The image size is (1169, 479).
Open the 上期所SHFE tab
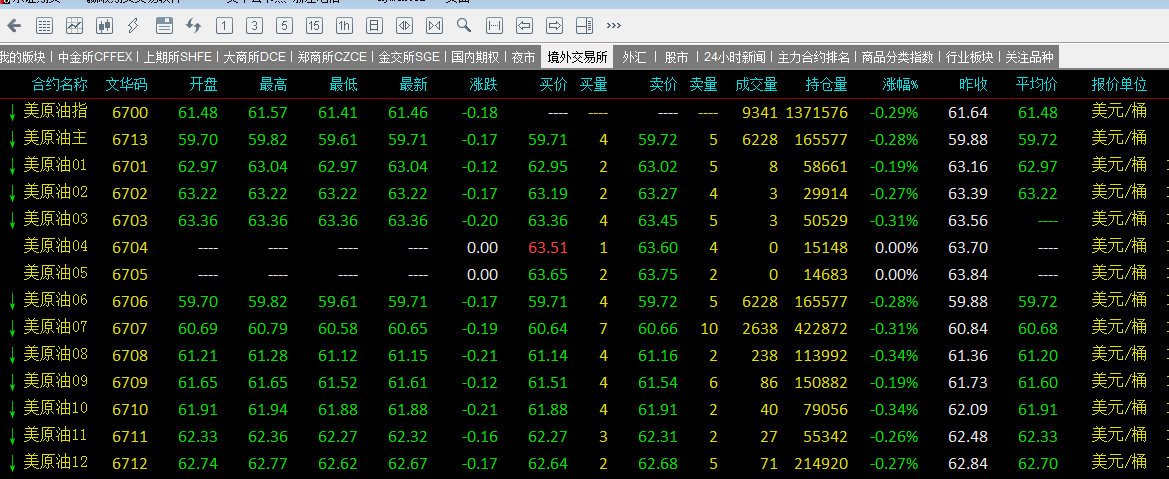[177, 57]
